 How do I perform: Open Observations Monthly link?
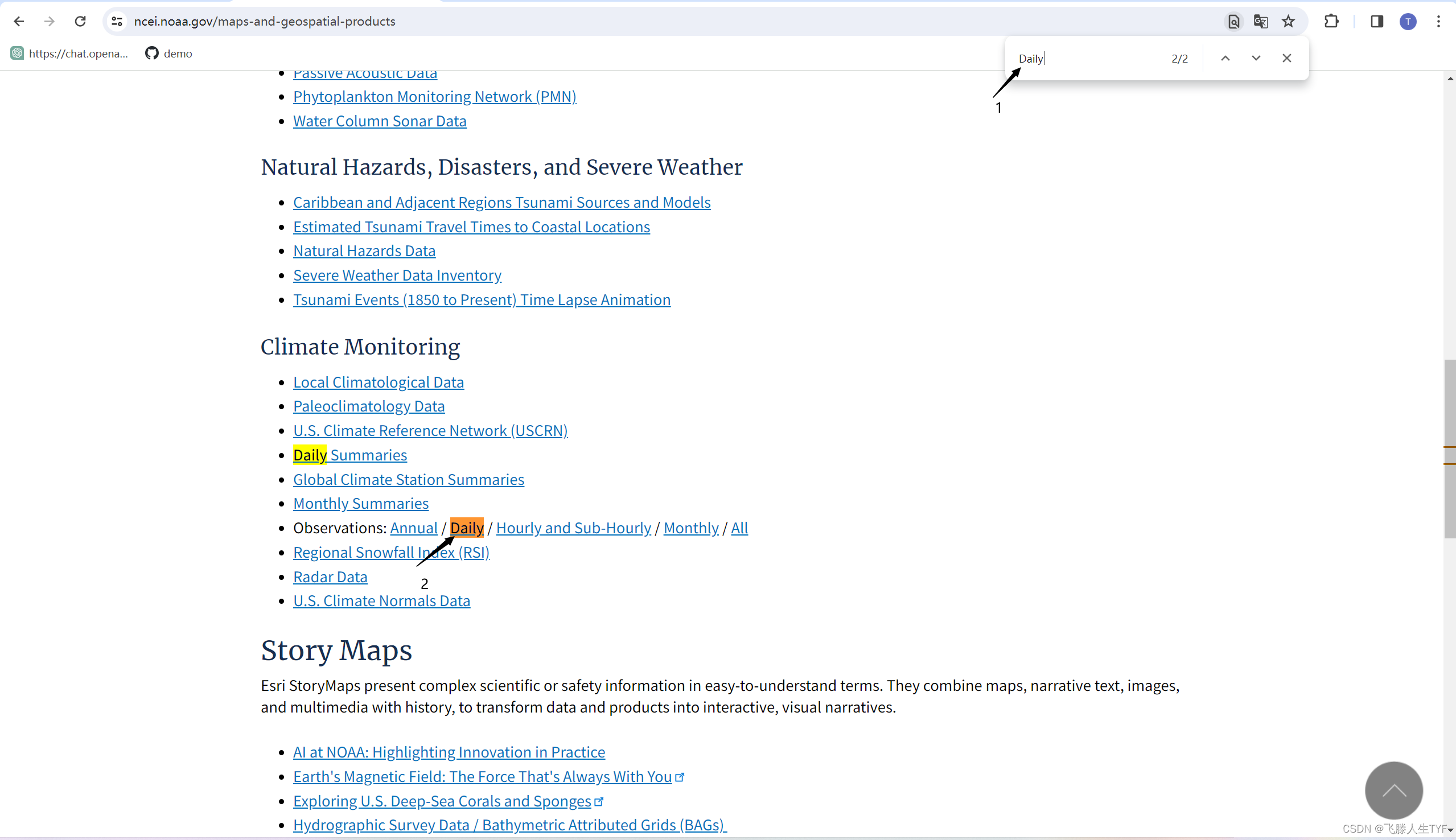point(691,528)
